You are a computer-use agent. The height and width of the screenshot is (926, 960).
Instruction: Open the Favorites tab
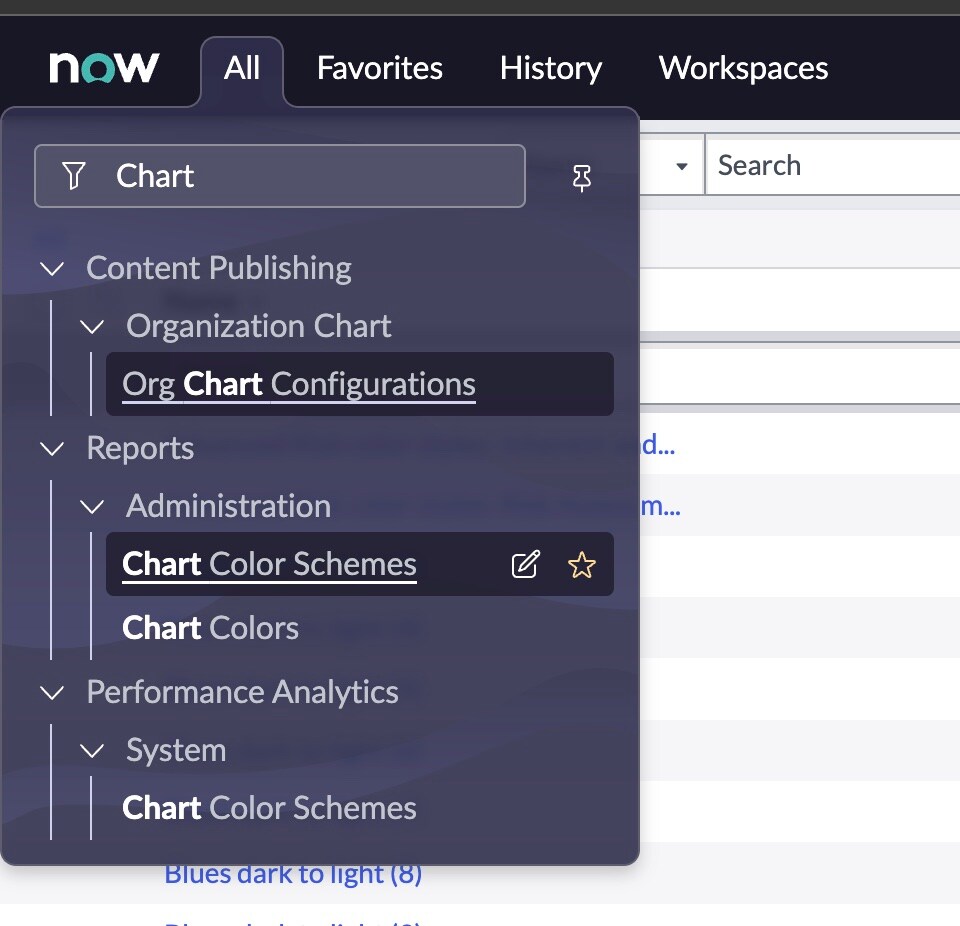point(380,68)
